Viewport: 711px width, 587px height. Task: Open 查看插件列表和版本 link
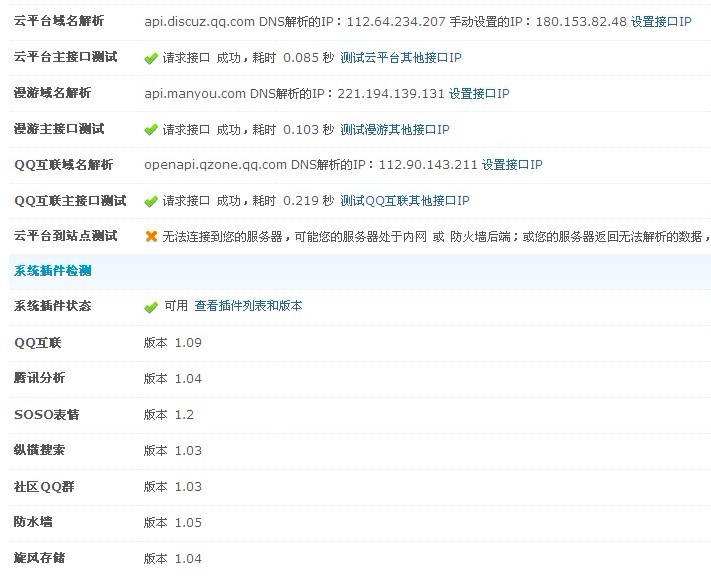248,306
